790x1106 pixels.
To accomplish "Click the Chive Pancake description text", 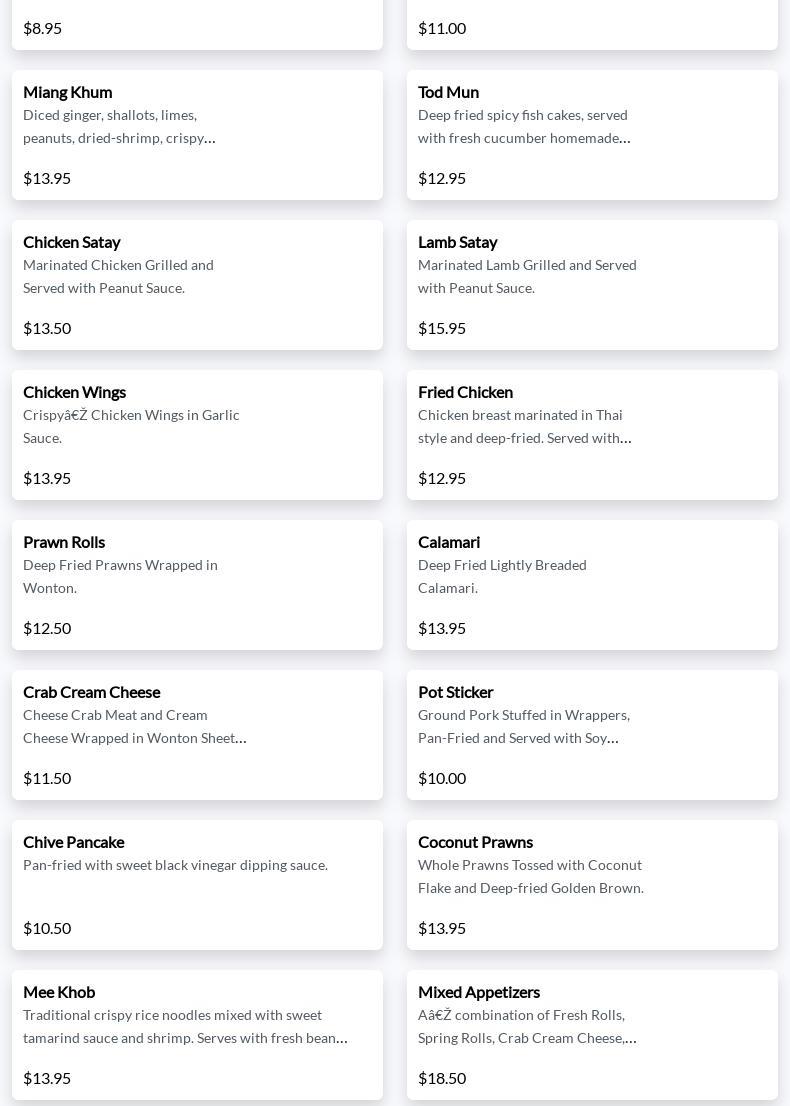I will point(176,865).
